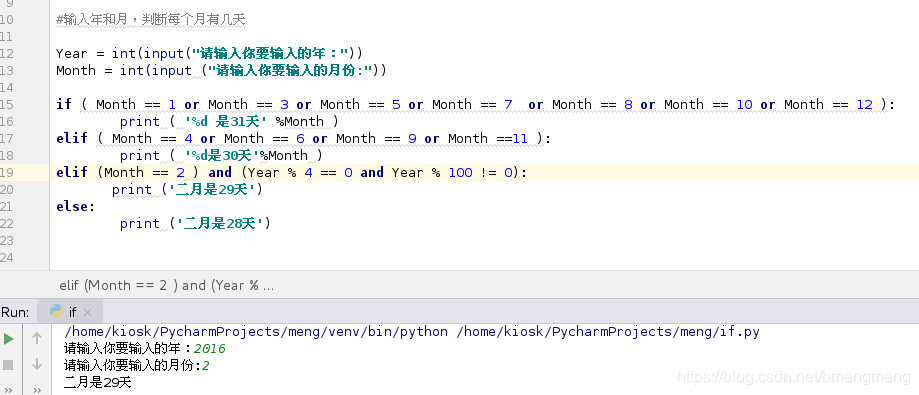Click number 12 at end of line 15
919x395 pixels.
tap(864, 104)
